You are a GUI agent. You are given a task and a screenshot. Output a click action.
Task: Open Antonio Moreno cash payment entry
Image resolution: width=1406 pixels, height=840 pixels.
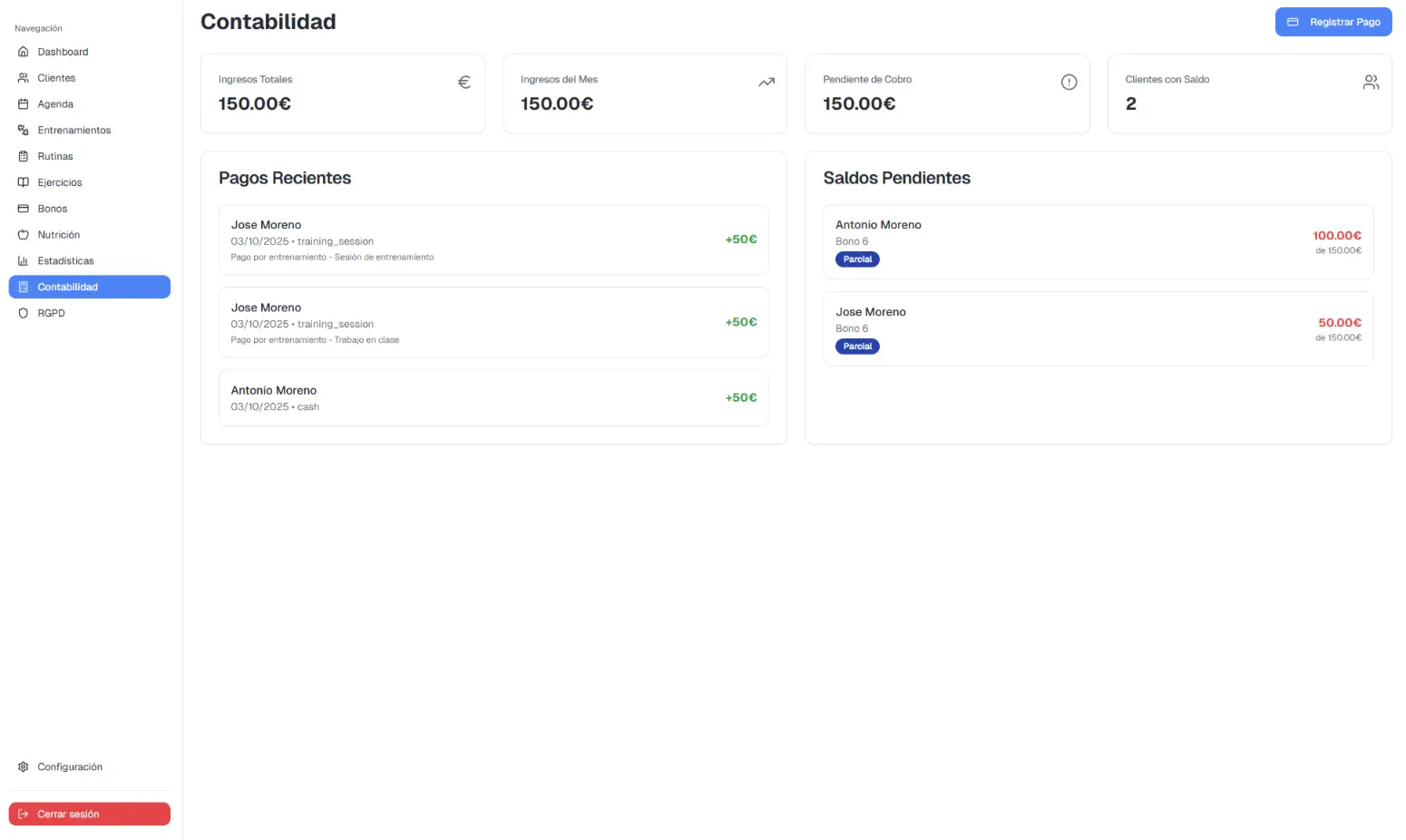tap(493, 397)
